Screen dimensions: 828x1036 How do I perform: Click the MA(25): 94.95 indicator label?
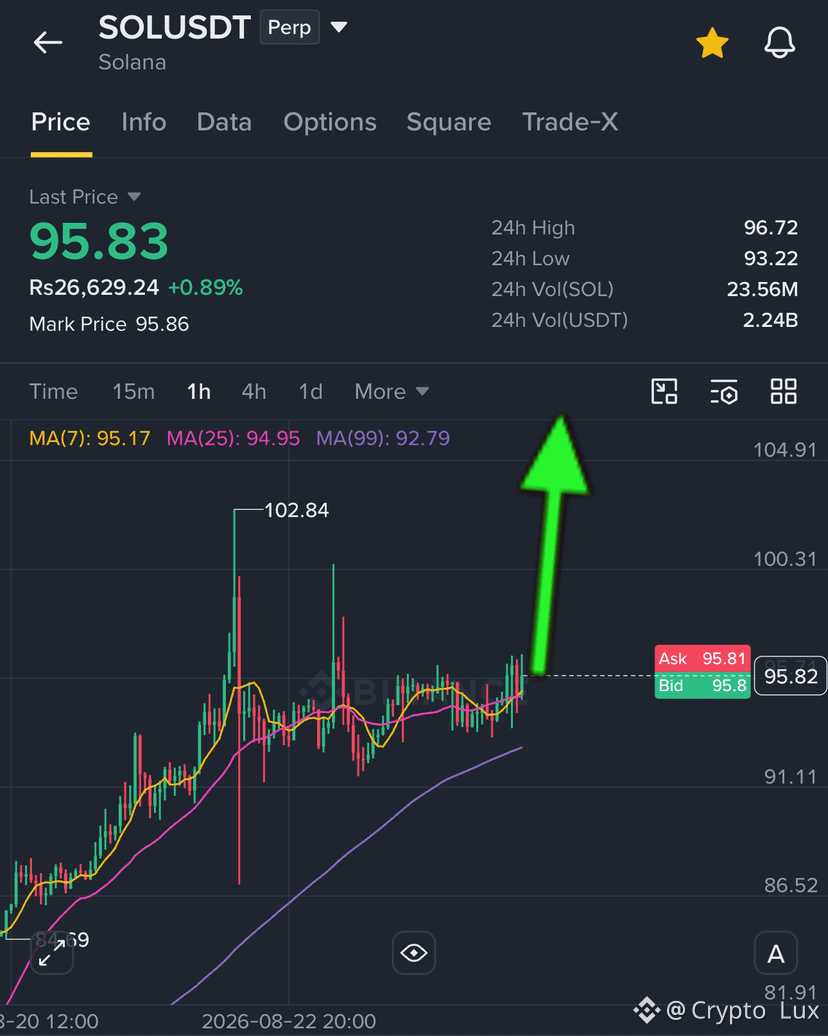coord(233,438)
